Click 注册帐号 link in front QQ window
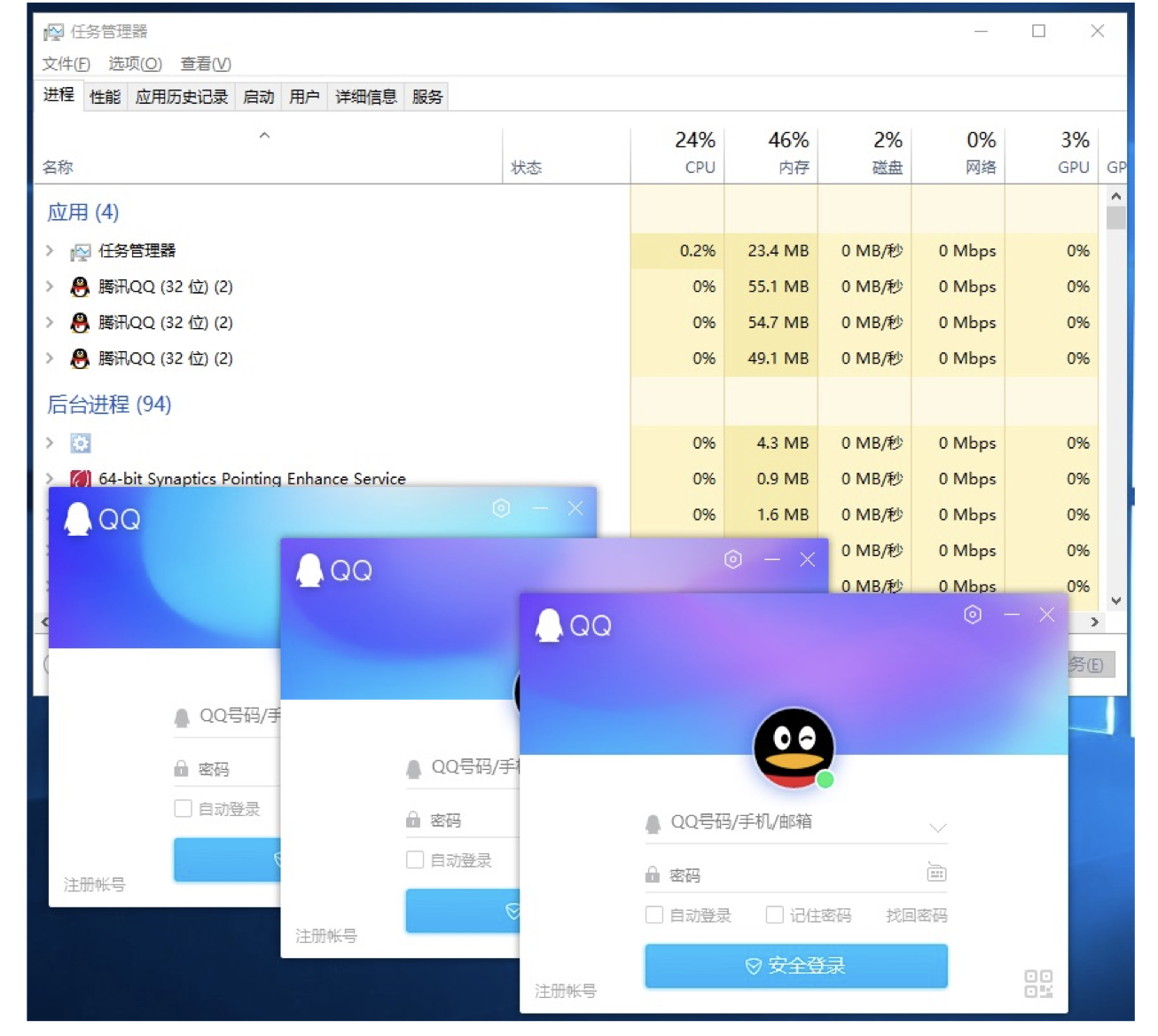 pyautogui.click(x=566, y=991)
